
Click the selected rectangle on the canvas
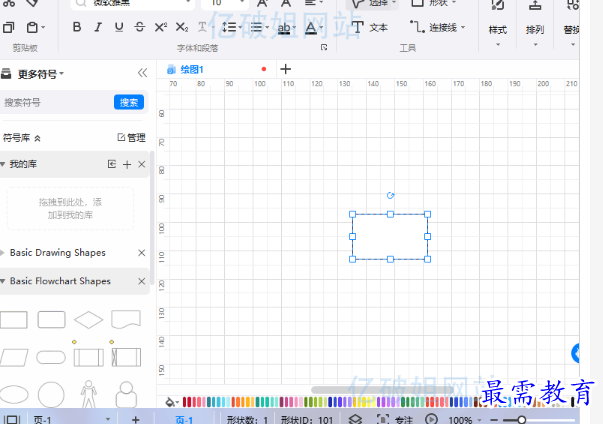(390, 237)
